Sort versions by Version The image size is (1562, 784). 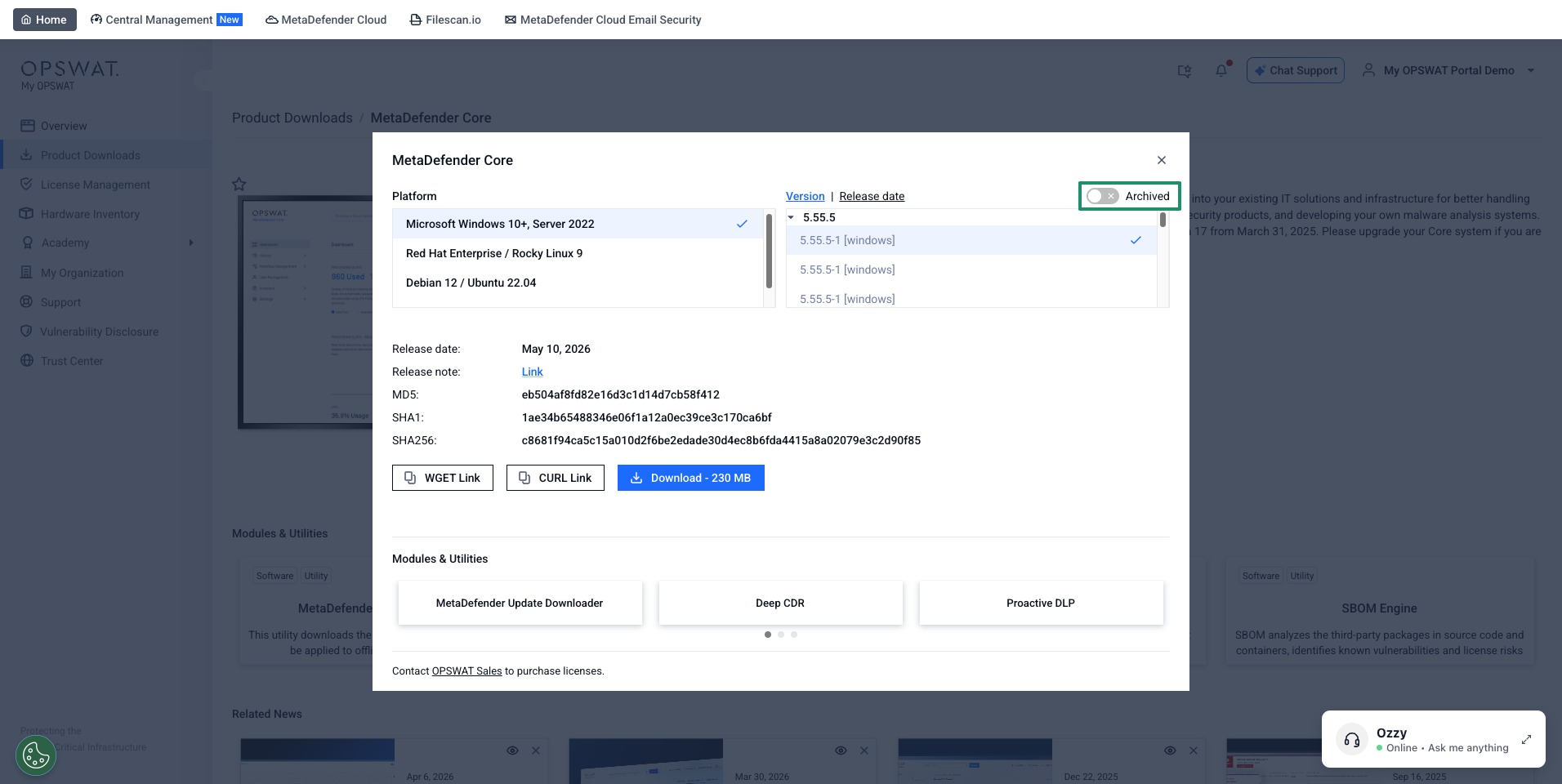806,196
